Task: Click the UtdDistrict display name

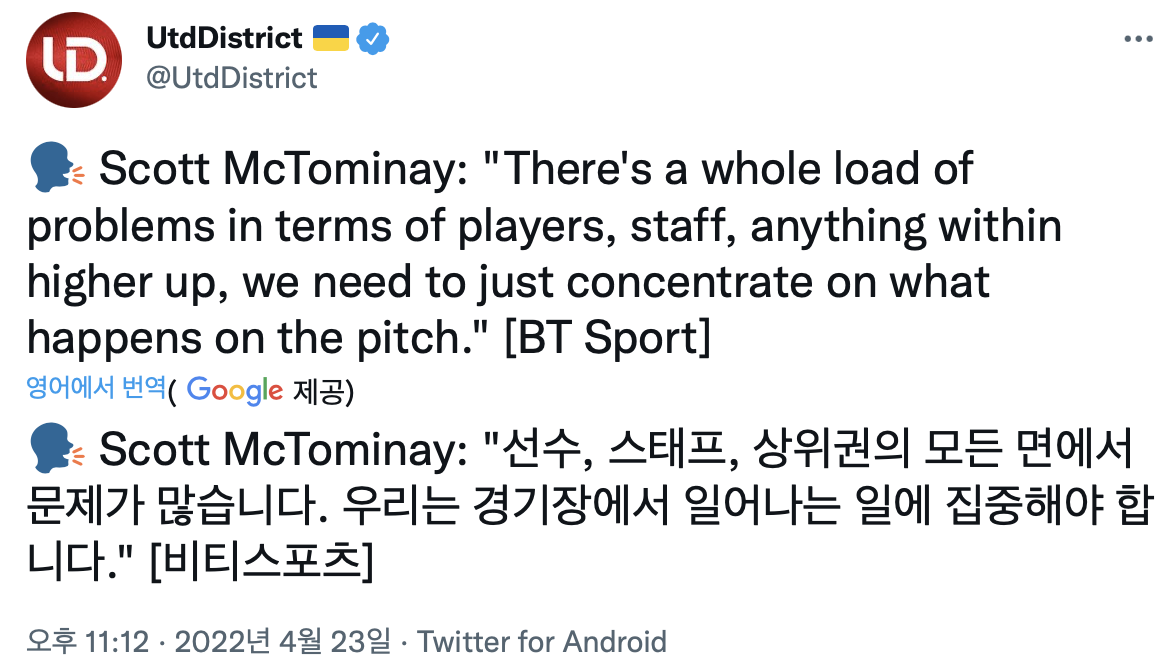Action: pos(224,39)
